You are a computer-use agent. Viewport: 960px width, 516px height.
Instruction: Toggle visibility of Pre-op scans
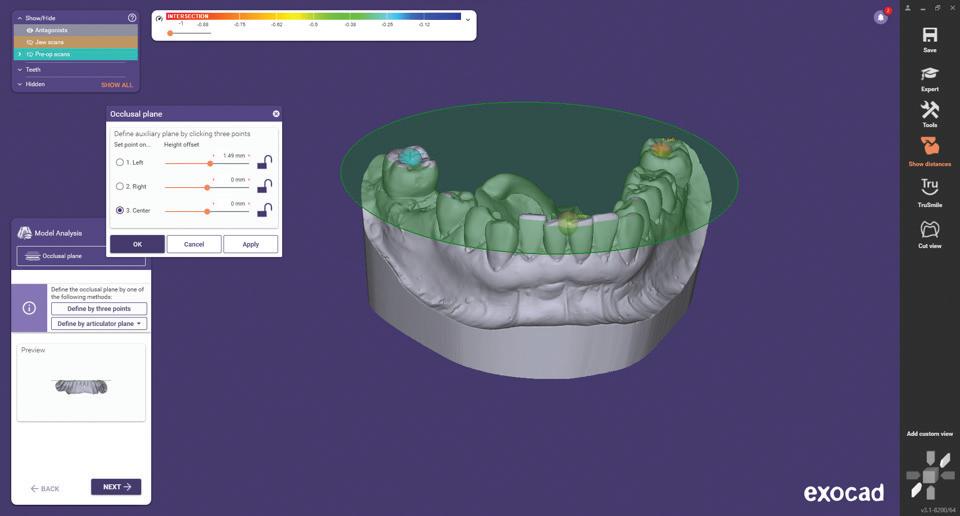(29, 54)
